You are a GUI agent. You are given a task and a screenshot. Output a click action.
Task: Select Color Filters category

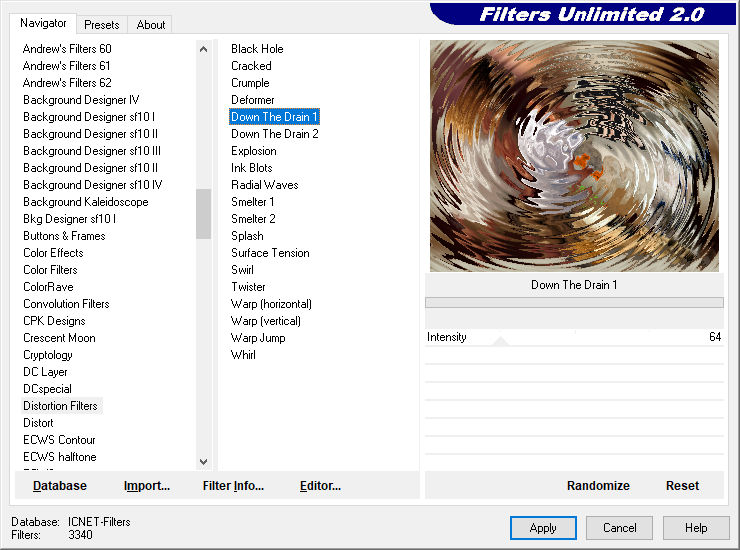[x=50, y=270]
